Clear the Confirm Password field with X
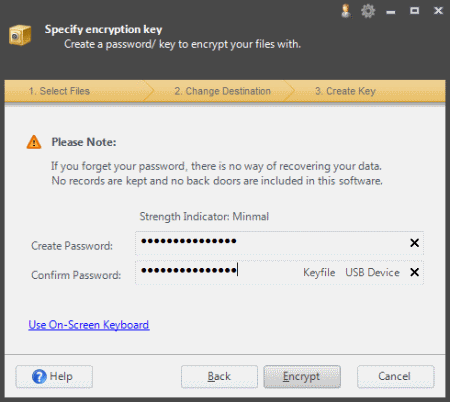The image size is (450, 402). coord(414,272)
